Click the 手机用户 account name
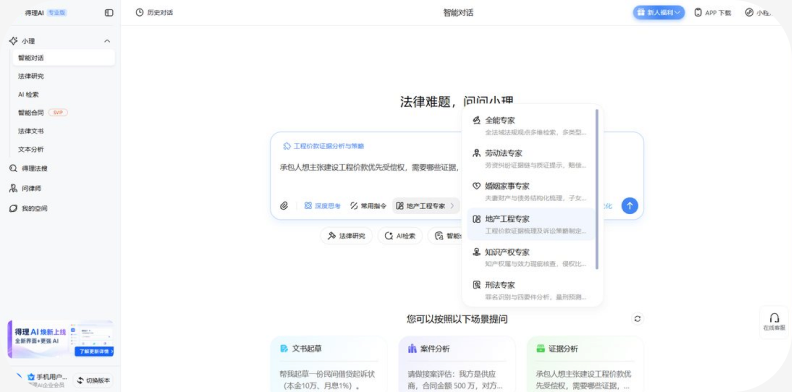This screenshot has height=392, width=792. point(52,377)
